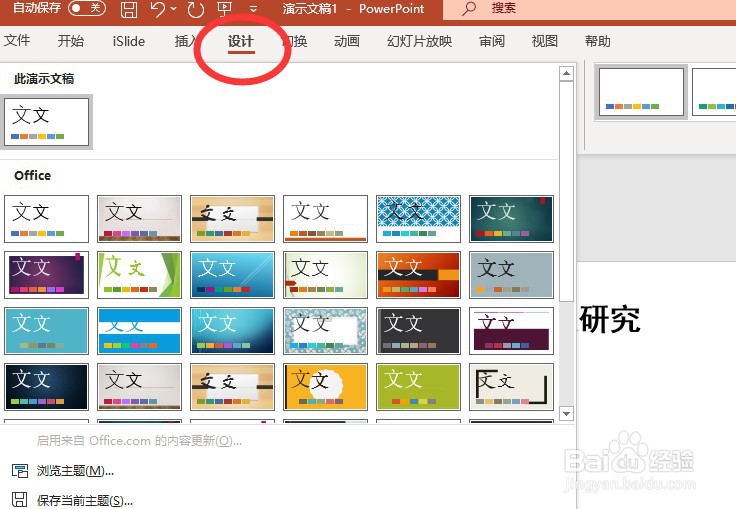The width and height of the screenshot is (736, 509).
Task: Choose the blue and white banded theme
Action: [x=139, y=331]
